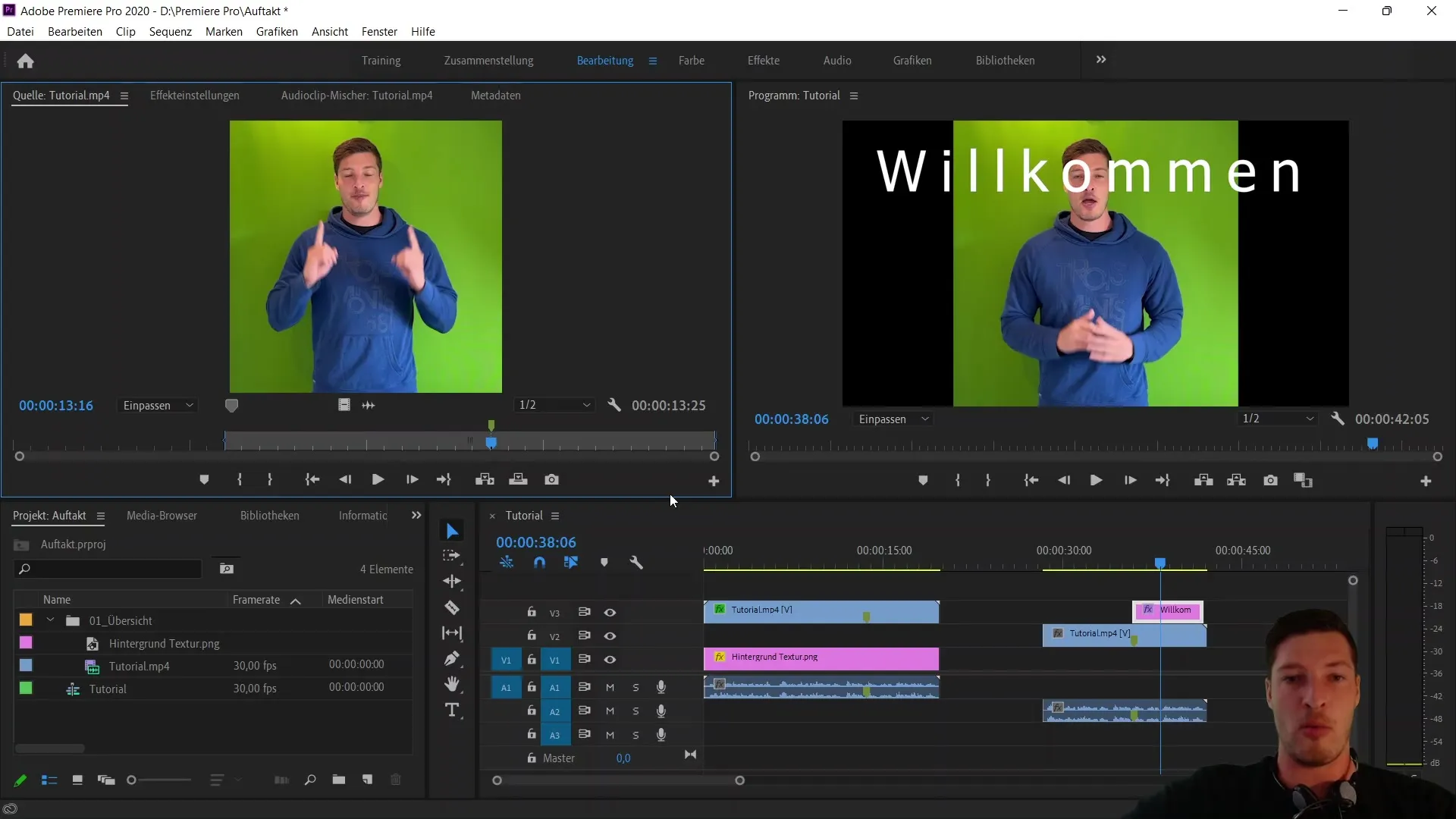Switch to Farbe workspace tab
Viewport: 1456px width, 819px height.
click(x=692, y=60)
